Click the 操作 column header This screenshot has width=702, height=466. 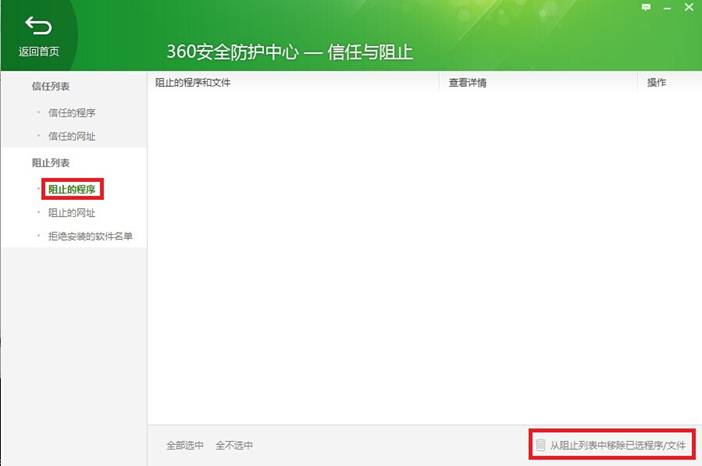pyautogui.click(x=656, y=82)
